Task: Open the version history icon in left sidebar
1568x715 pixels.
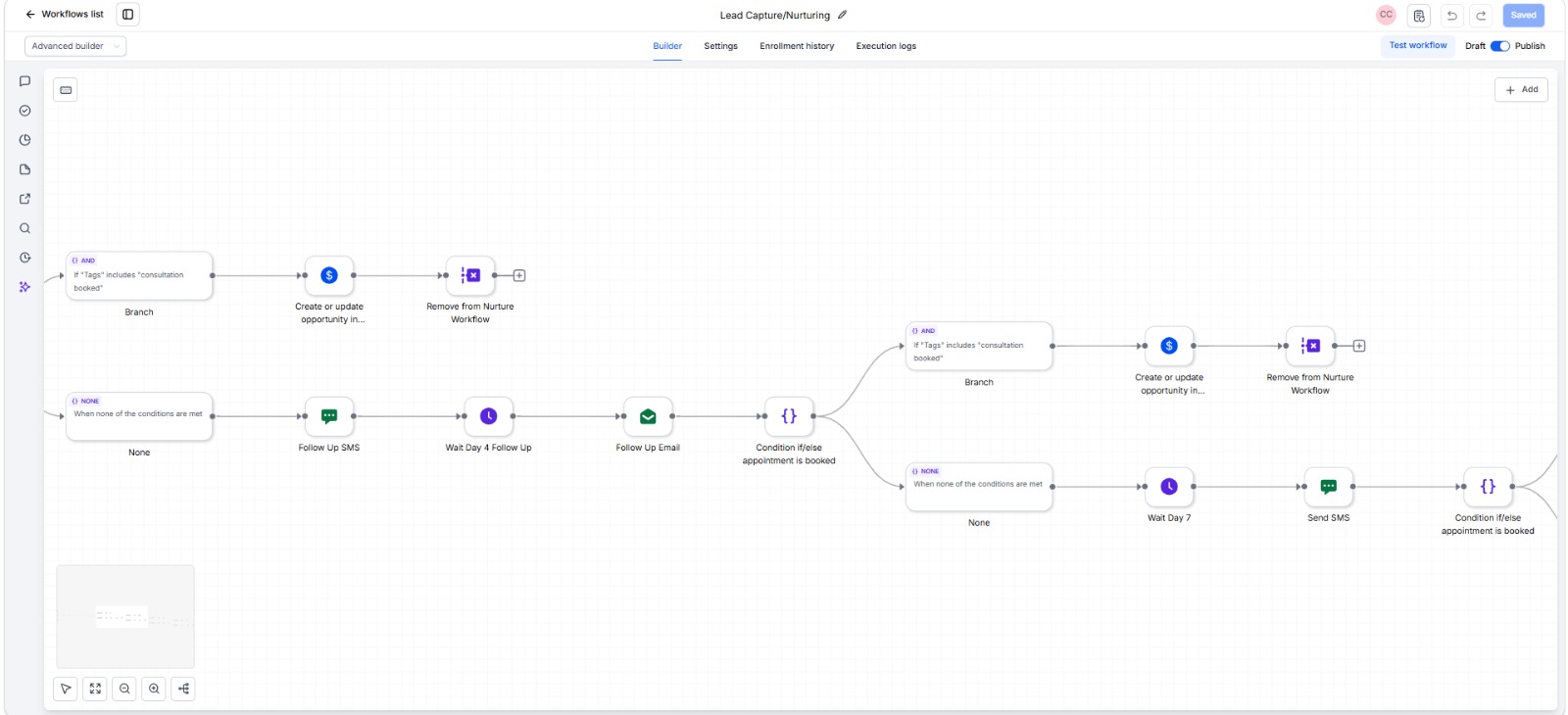Action: pyautogui.click(x=24, y=258)
